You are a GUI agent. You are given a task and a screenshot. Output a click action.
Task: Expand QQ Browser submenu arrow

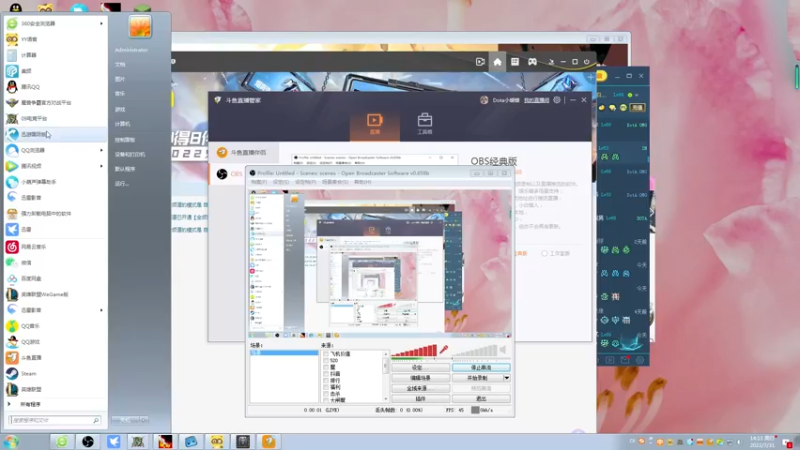(101, 150)
